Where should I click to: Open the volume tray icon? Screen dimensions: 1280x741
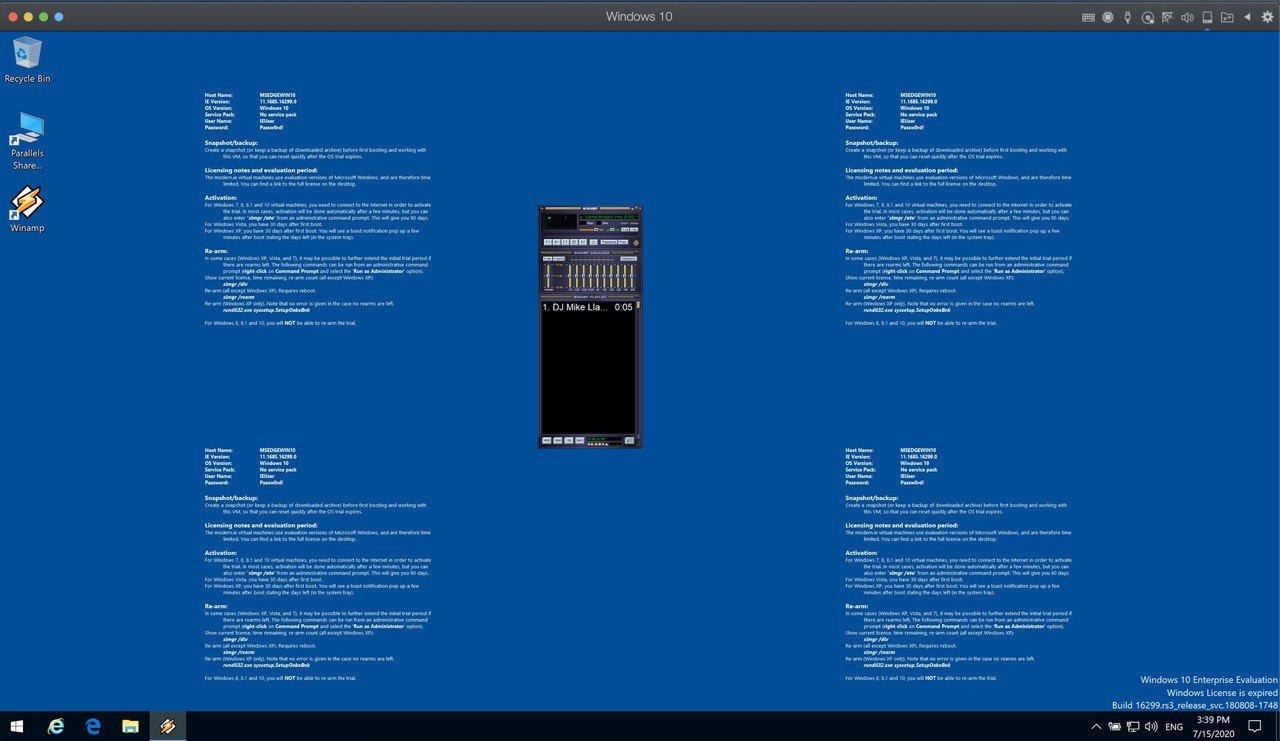click(x=1150, y=727)
